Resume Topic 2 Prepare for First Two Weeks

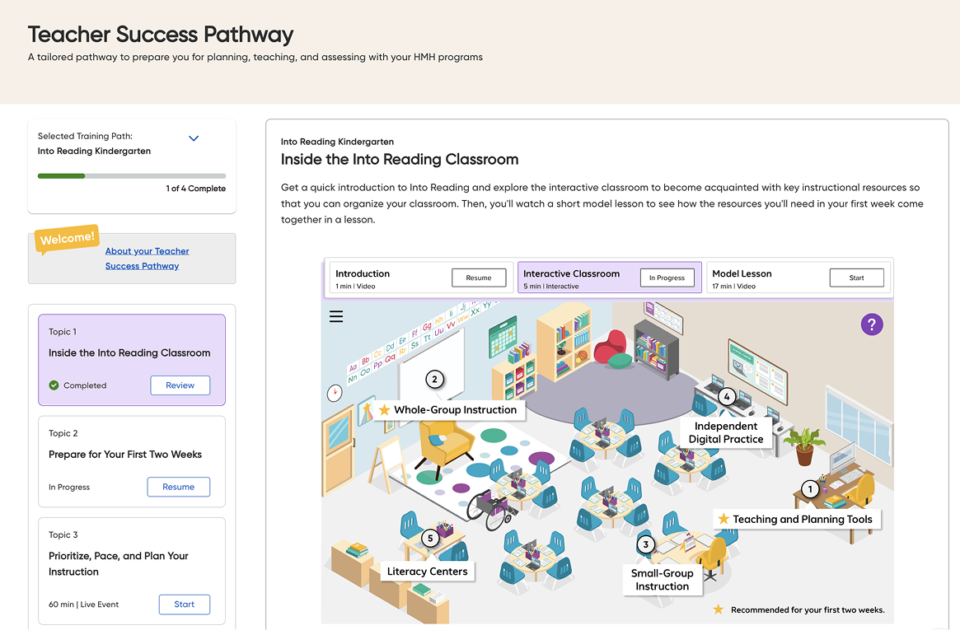[x=178, y=487]
